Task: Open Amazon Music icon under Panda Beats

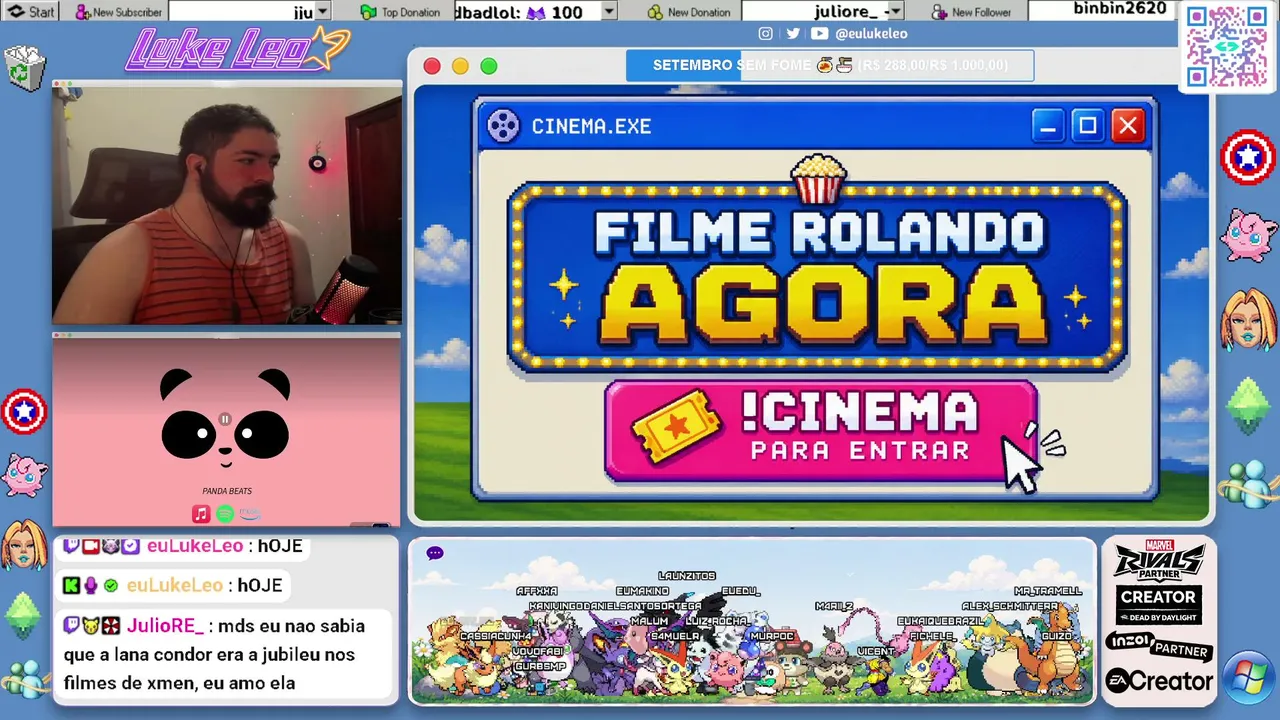Action: 250,514
